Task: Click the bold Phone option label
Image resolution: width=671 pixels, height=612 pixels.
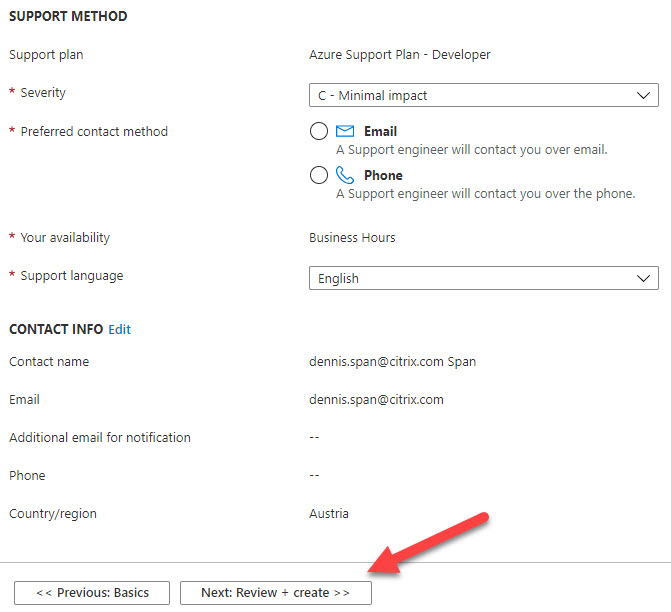Action: pos(383,175)
